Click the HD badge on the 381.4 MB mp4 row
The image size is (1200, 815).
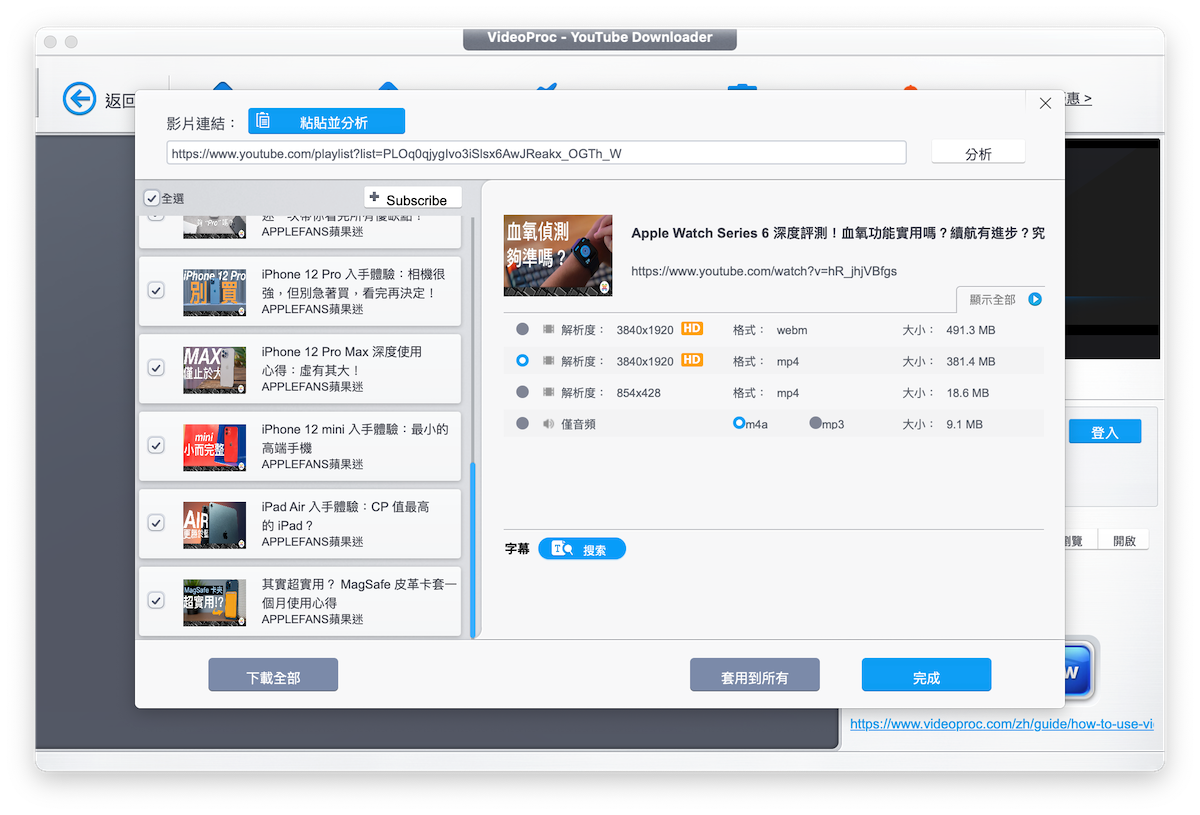click(692, 360)
